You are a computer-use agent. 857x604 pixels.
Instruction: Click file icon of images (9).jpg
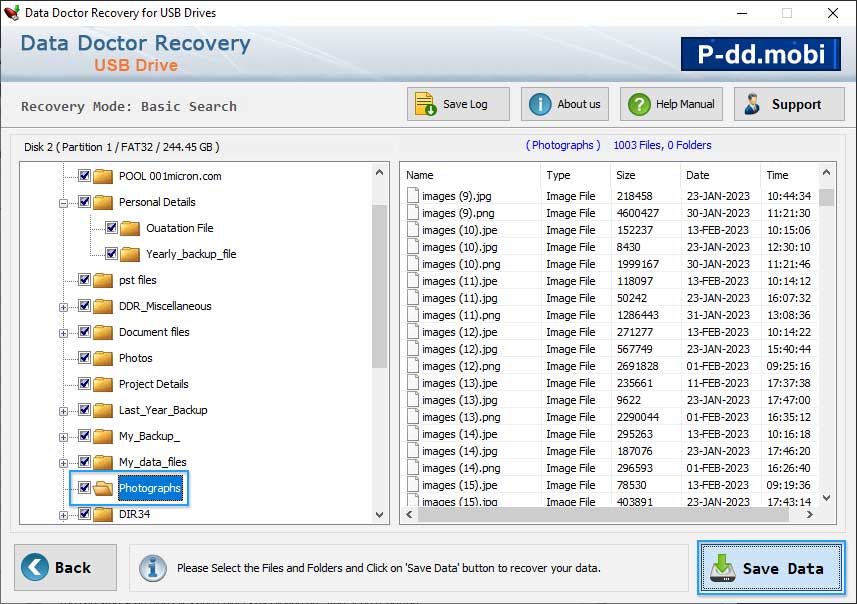click(x=413, y=196)
